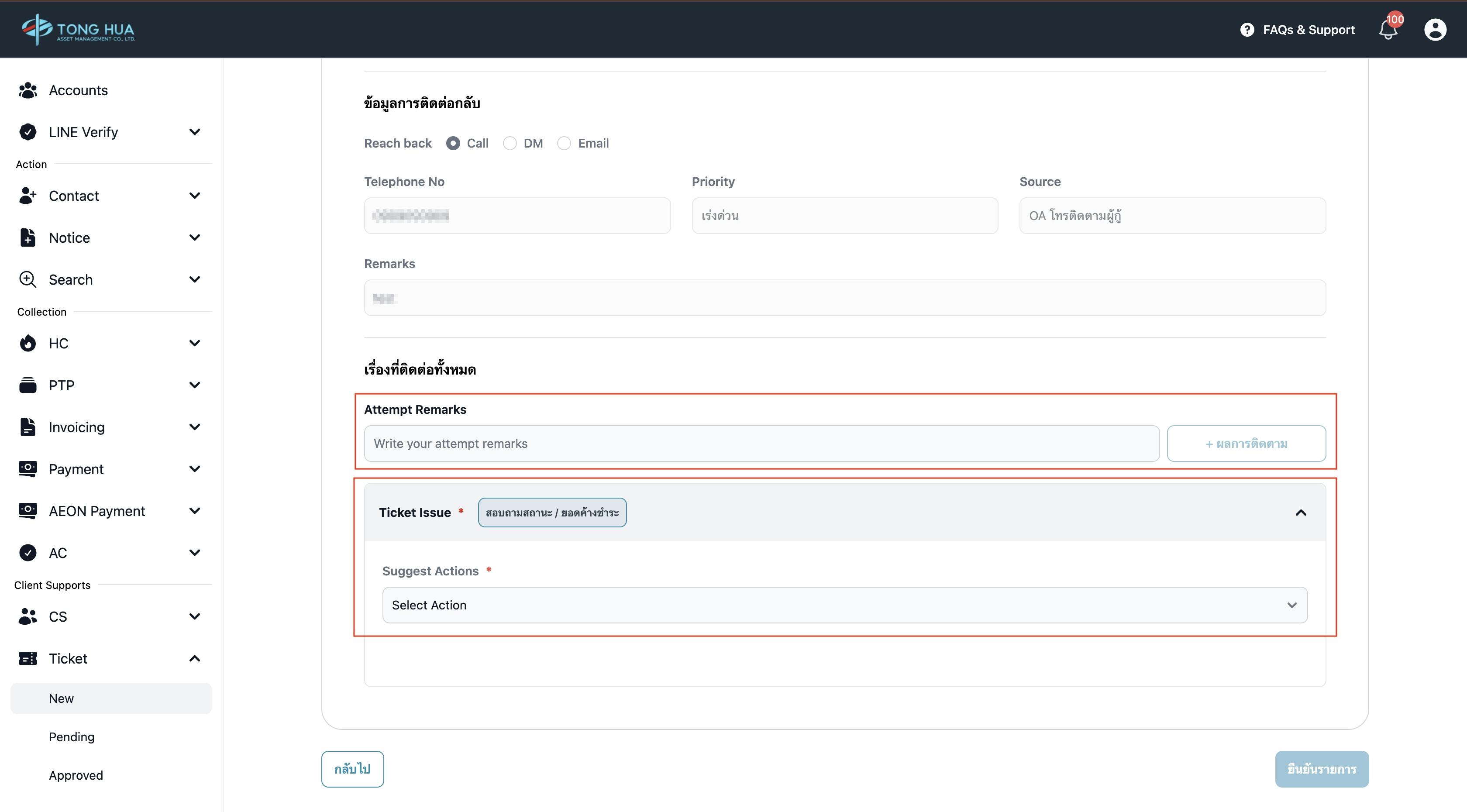Select the Call reach back option
Screen dimensions: 1467x812
coord(453,144)
